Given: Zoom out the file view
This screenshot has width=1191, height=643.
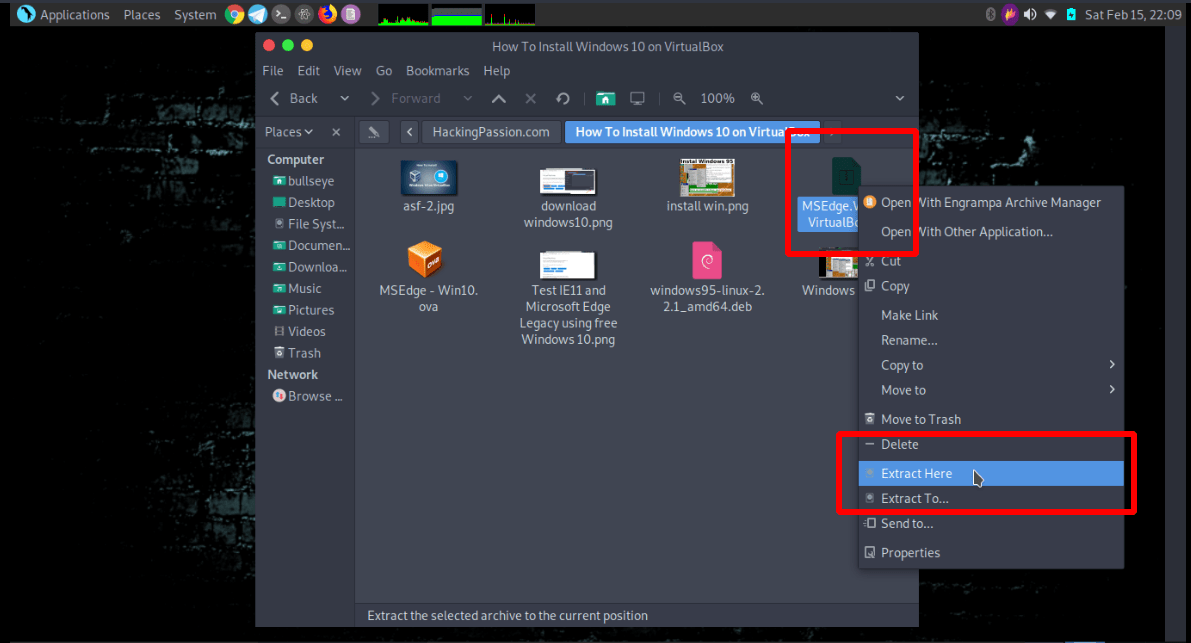Looking at the screenshot, I should (679, 99).
